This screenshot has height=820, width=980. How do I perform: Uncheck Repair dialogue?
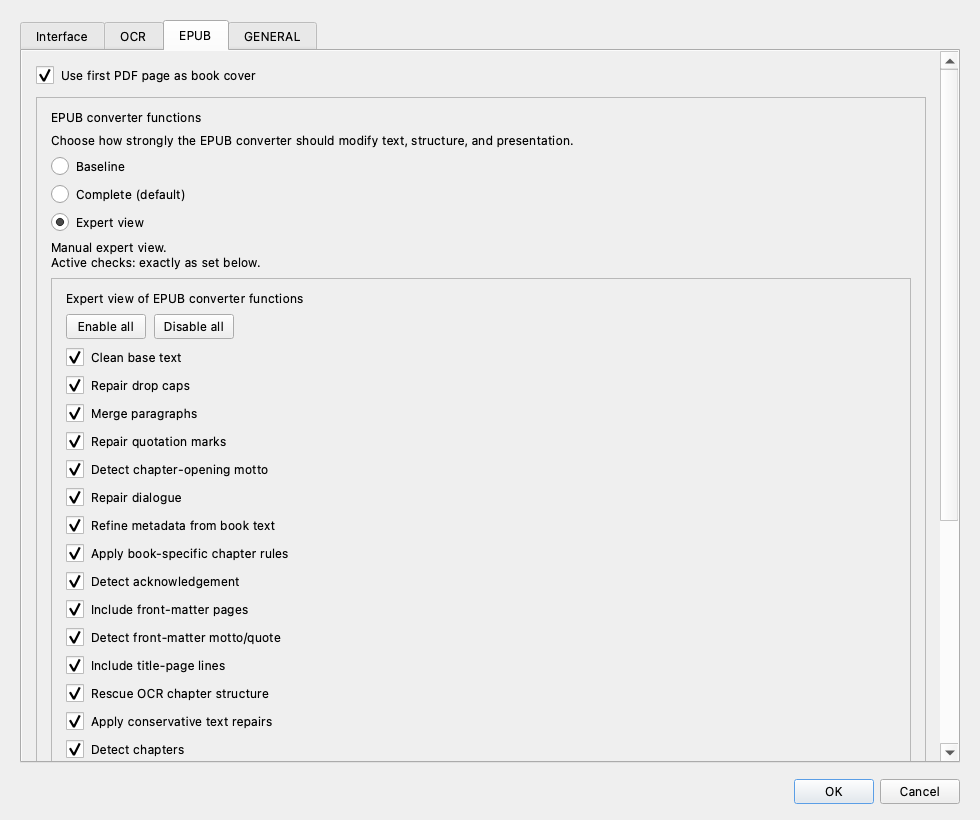point(75,498)
